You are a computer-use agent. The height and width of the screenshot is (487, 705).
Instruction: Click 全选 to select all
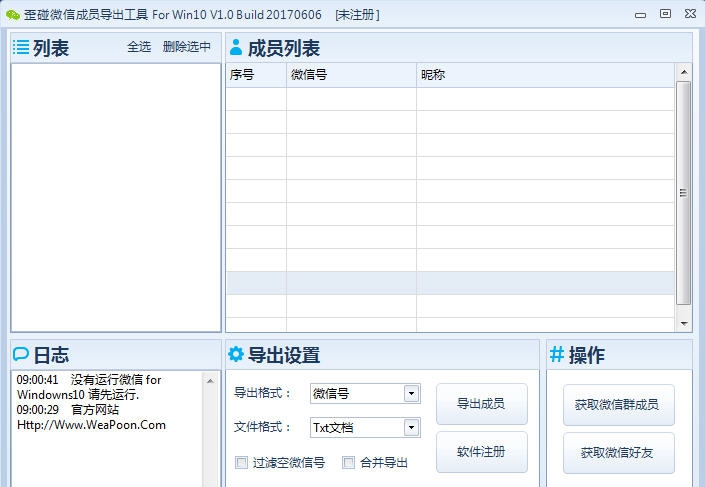(x=139, y=46)
